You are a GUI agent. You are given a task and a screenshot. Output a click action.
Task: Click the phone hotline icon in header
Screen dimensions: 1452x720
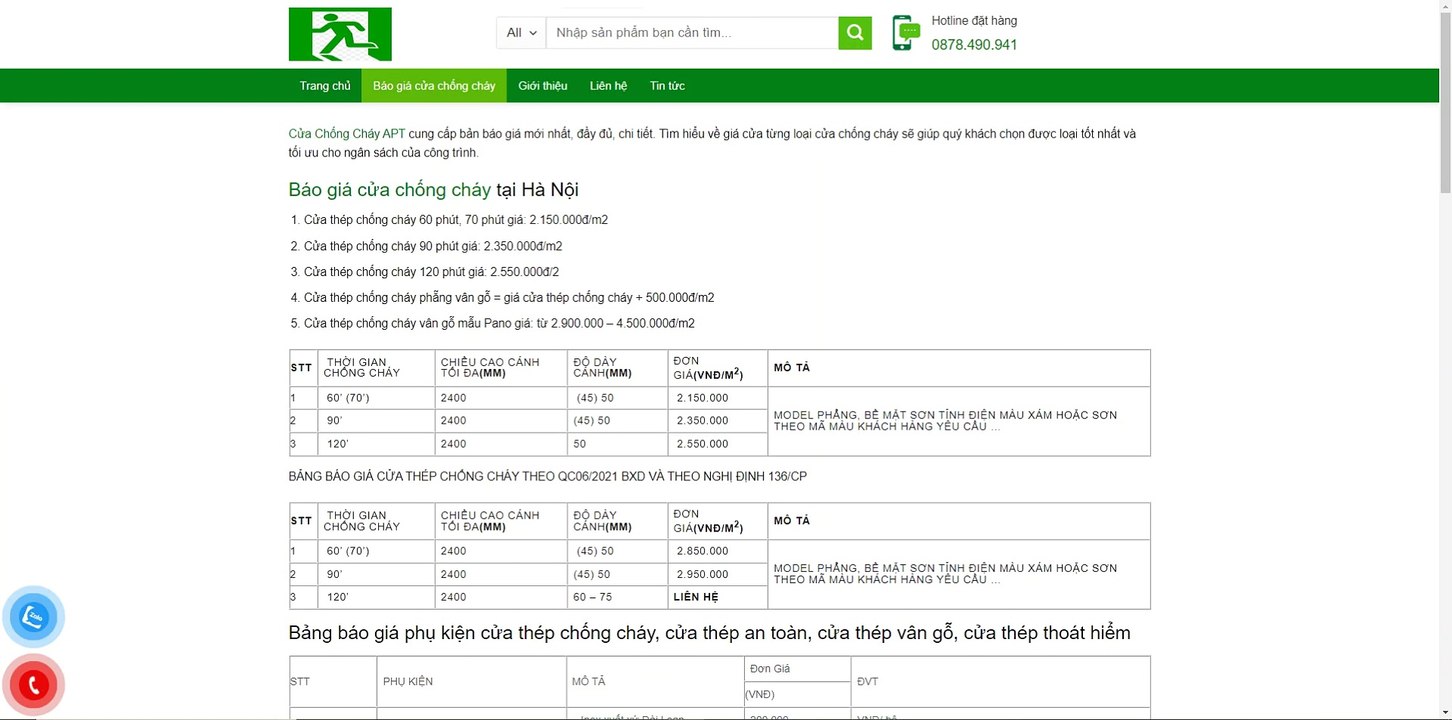pos(906,33)
